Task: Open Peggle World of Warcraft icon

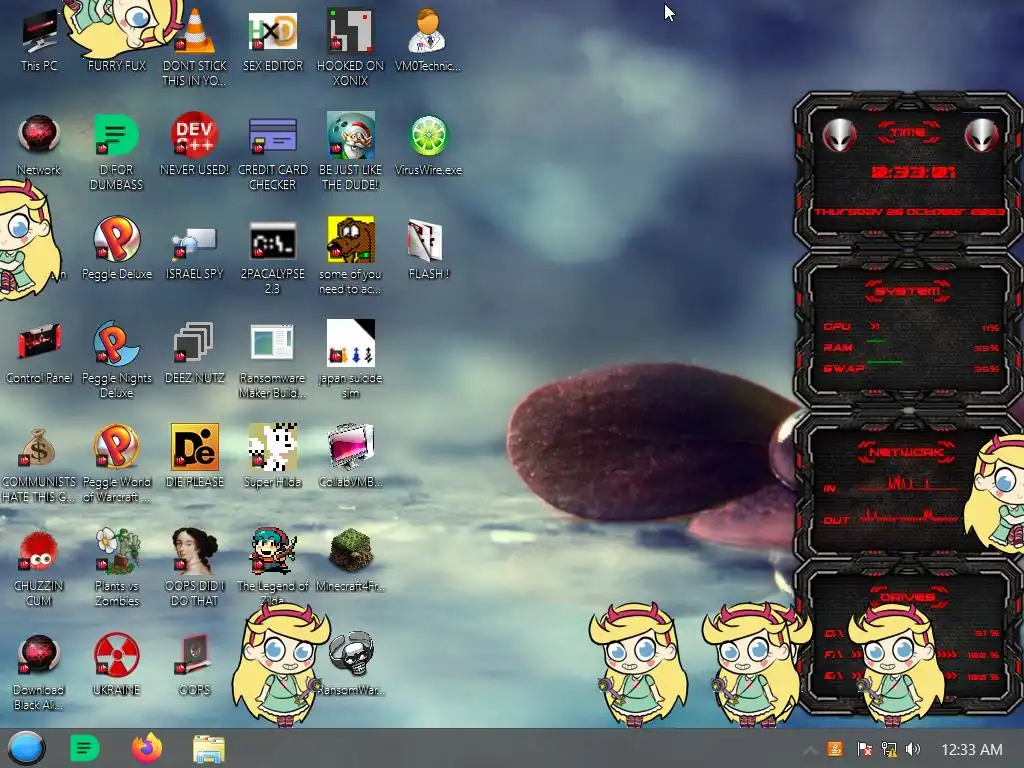Action: coord(116,464)
